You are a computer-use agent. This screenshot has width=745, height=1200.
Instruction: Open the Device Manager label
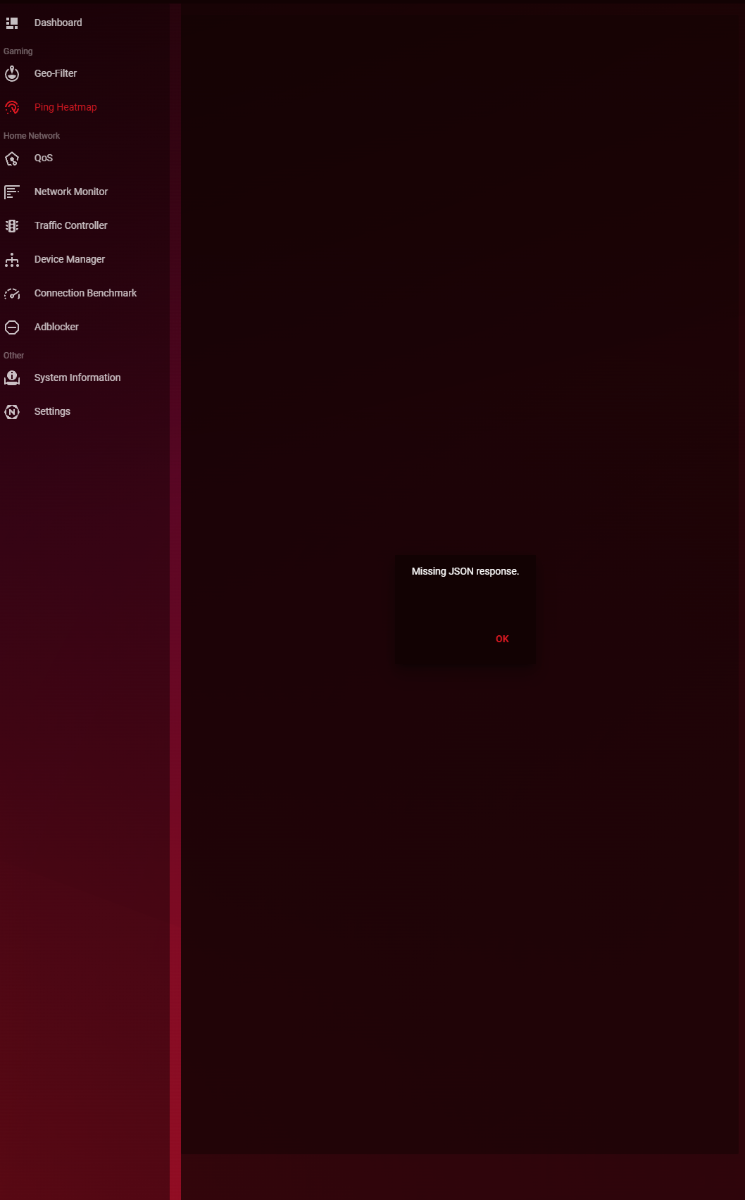(69, 260)
